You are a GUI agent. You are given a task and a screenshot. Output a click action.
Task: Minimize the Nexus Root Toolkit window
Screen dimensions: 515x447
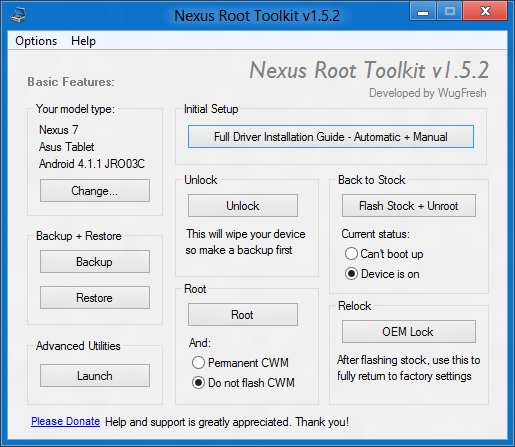pos(423,12)
